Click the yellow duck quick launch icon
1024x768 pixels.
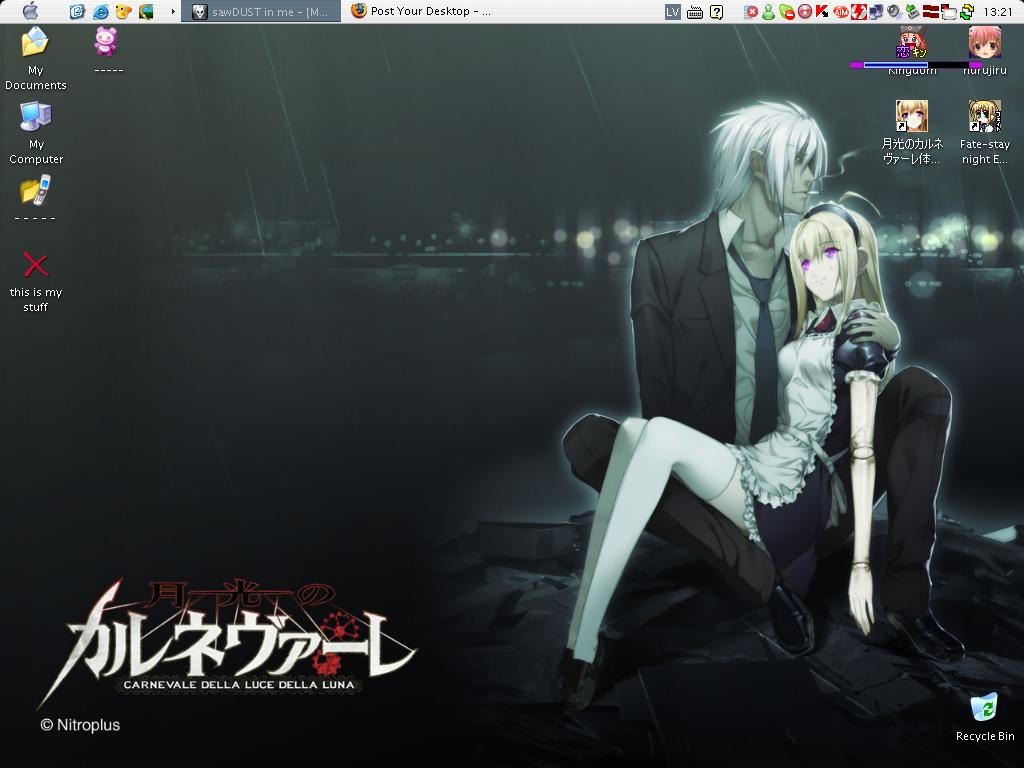click(x=123, y=11)
